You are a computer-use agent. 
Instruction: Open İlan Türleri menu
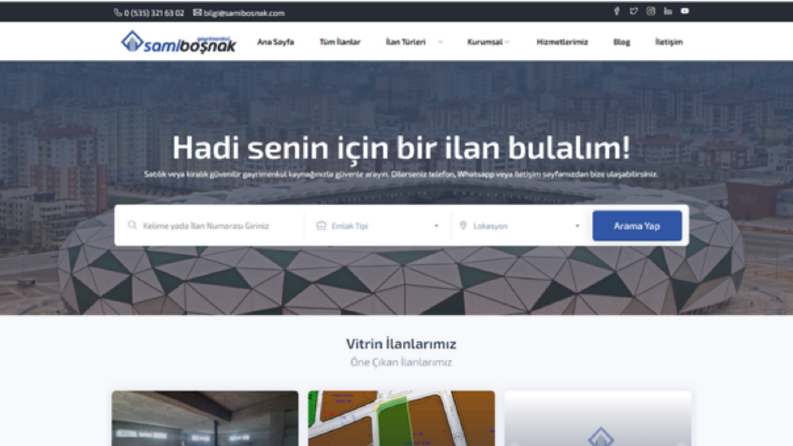(x=406, y=42)
